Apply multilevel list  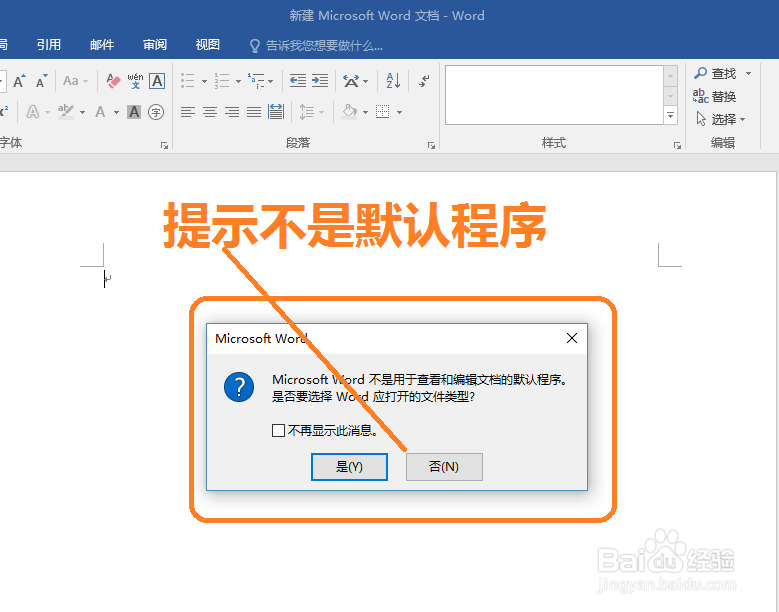(255, 81)
